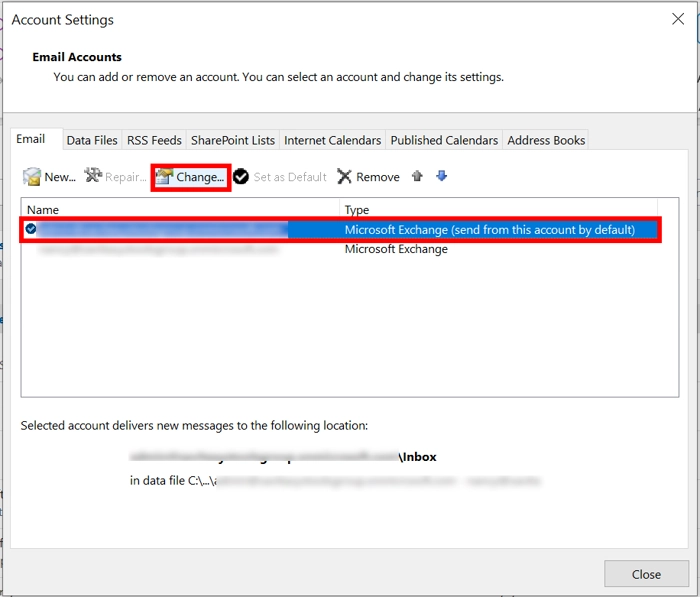Click the Set as Default checkmark icon

tap(241, 177)
